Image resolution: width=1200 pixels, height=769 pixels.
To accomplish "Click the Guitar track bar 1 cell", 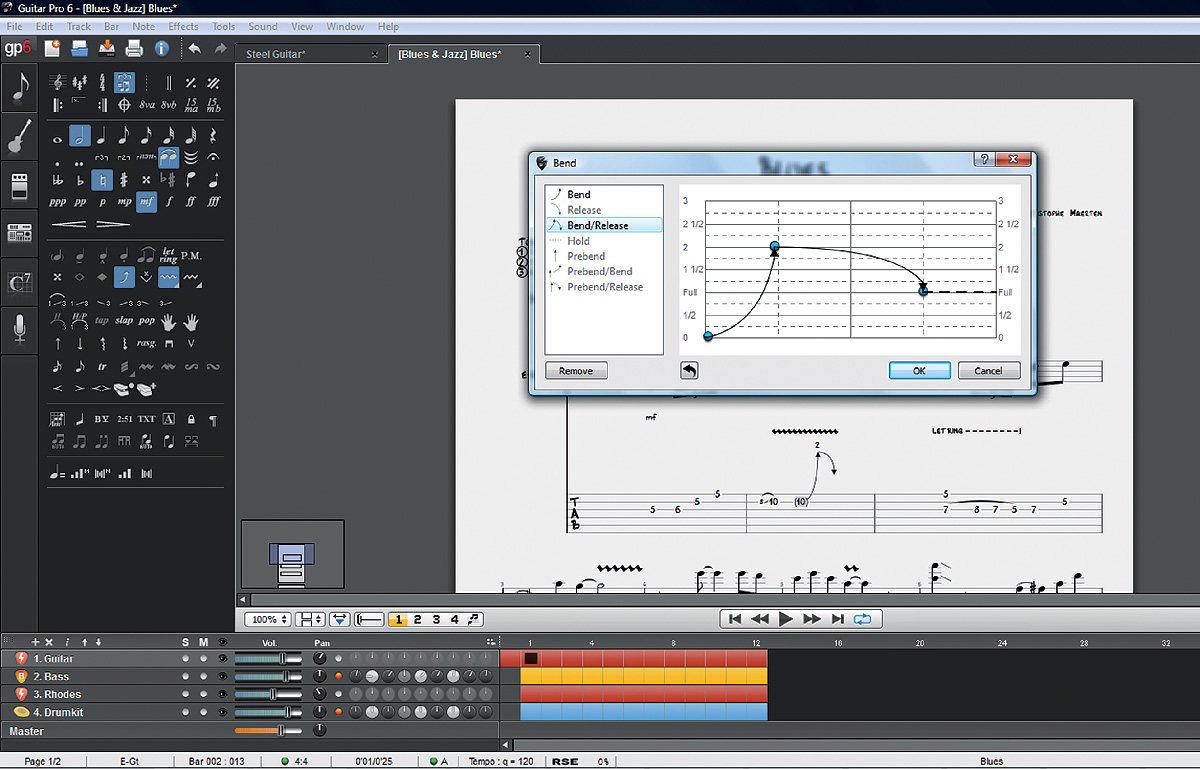I will point(531,659).
